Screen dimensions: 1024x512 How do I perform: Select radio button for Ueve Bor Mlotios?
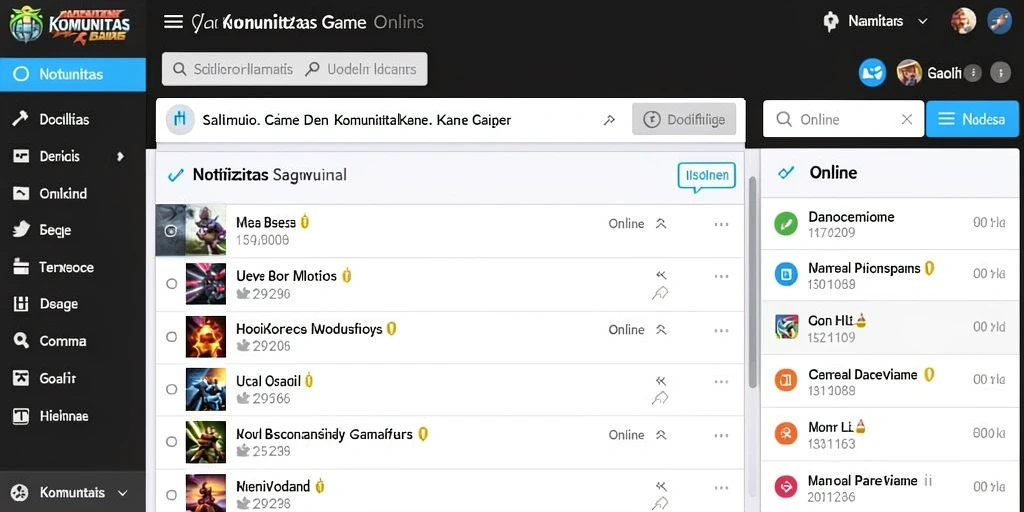coord(171,284)
